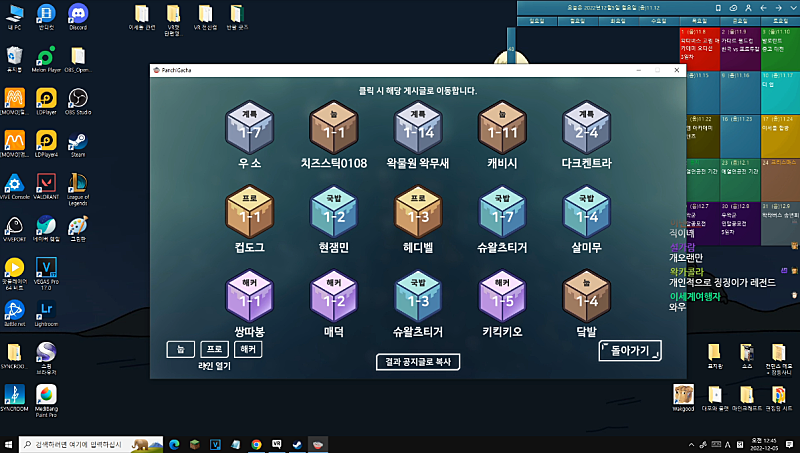Click the calendar widget phone icon
Screen dimensions: 800x453
[718, 8]
